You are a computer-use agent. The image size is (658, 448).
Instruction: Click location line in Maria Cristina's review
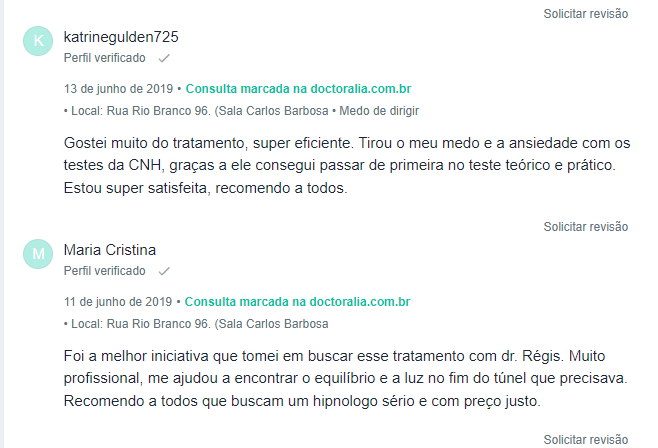tap(196, 324)
